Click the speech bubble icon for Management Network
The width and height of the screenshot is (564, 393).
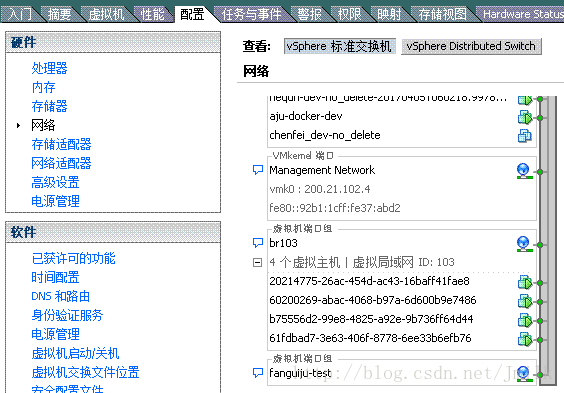[258, 170]
